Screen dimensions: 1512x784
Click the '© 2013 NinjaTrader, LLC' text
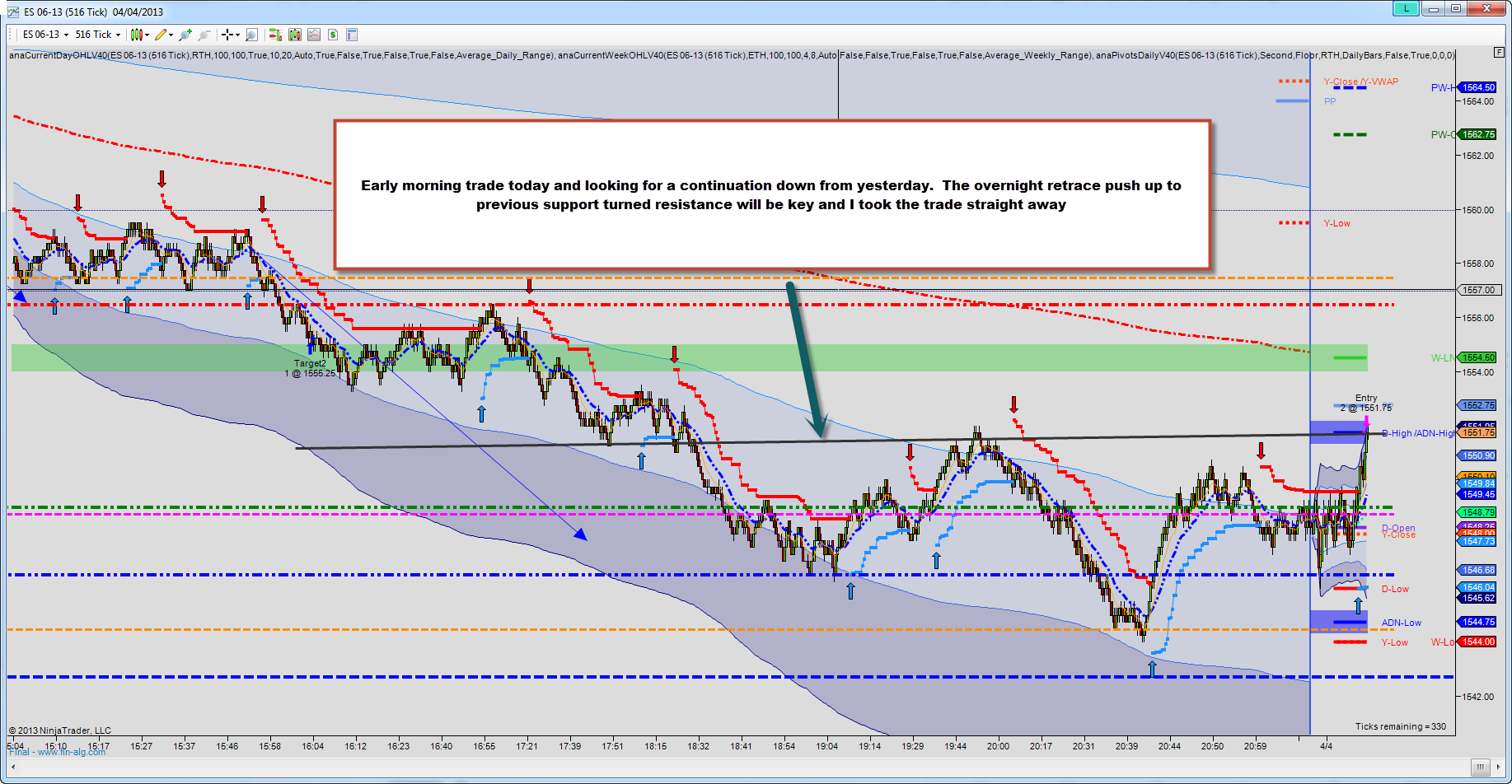[x=60, y=730]
